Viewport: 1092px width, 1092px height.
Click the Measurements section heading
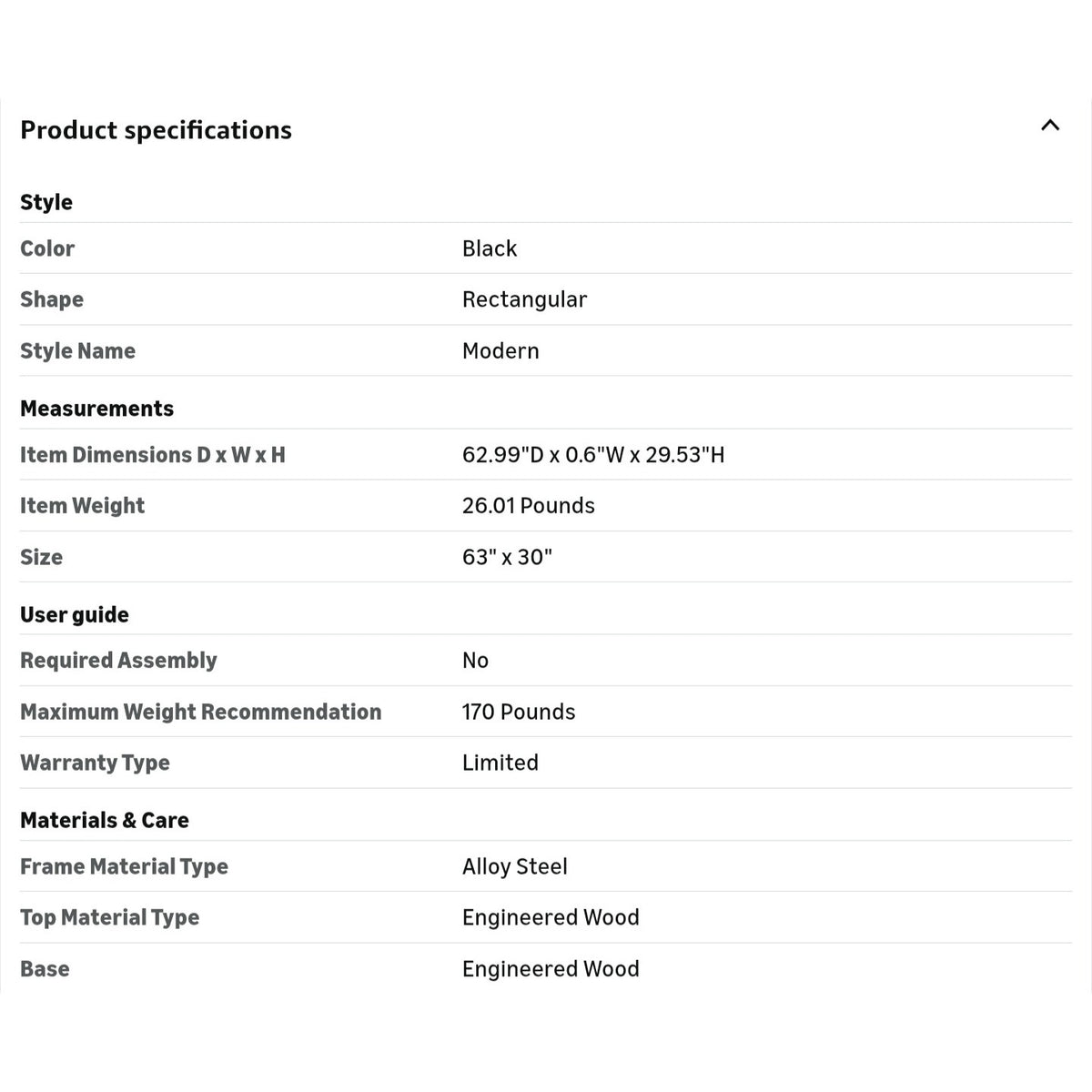(x=96, y=408)
